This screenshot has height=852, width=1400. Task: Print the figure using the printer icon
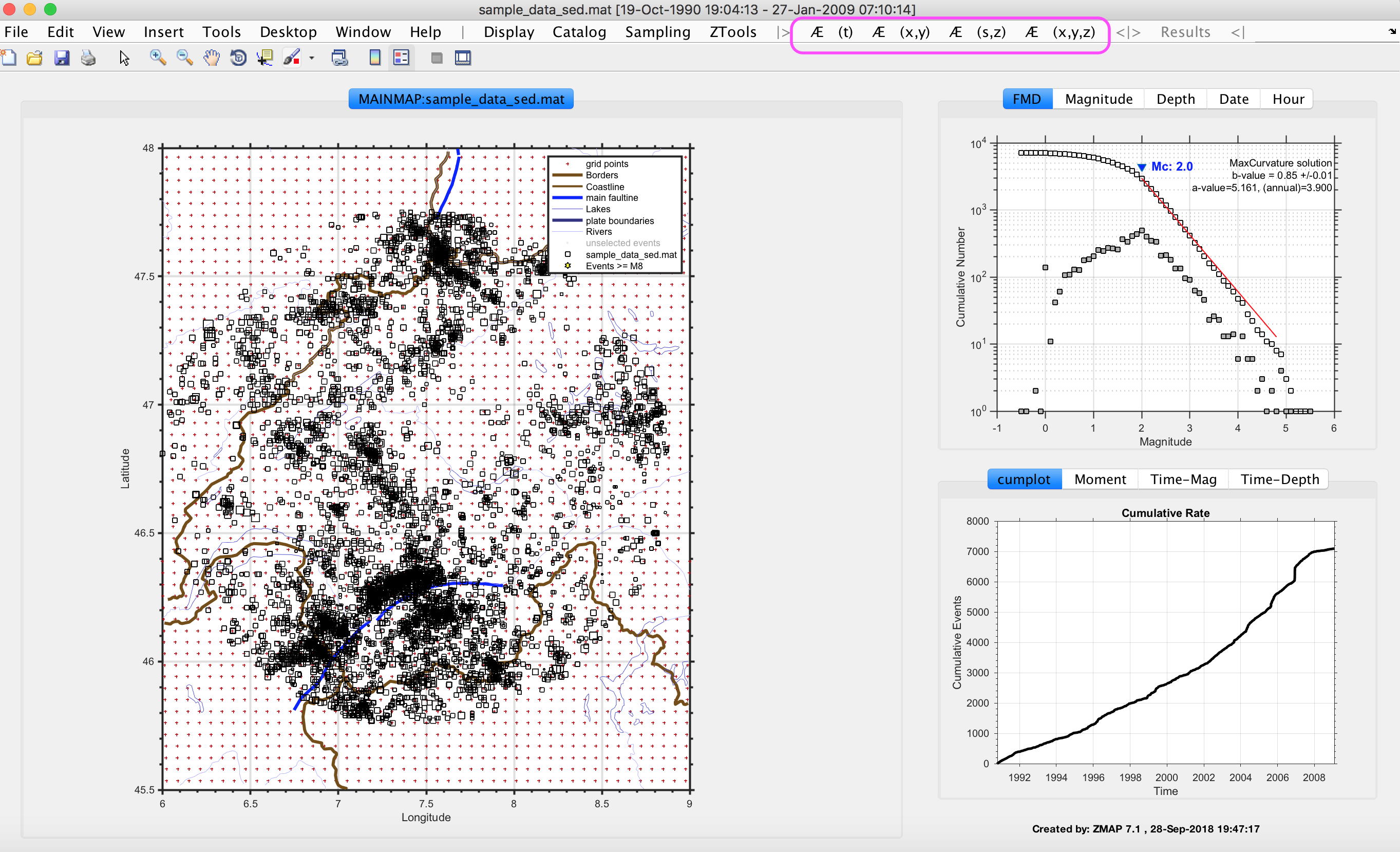pos(88,58)
